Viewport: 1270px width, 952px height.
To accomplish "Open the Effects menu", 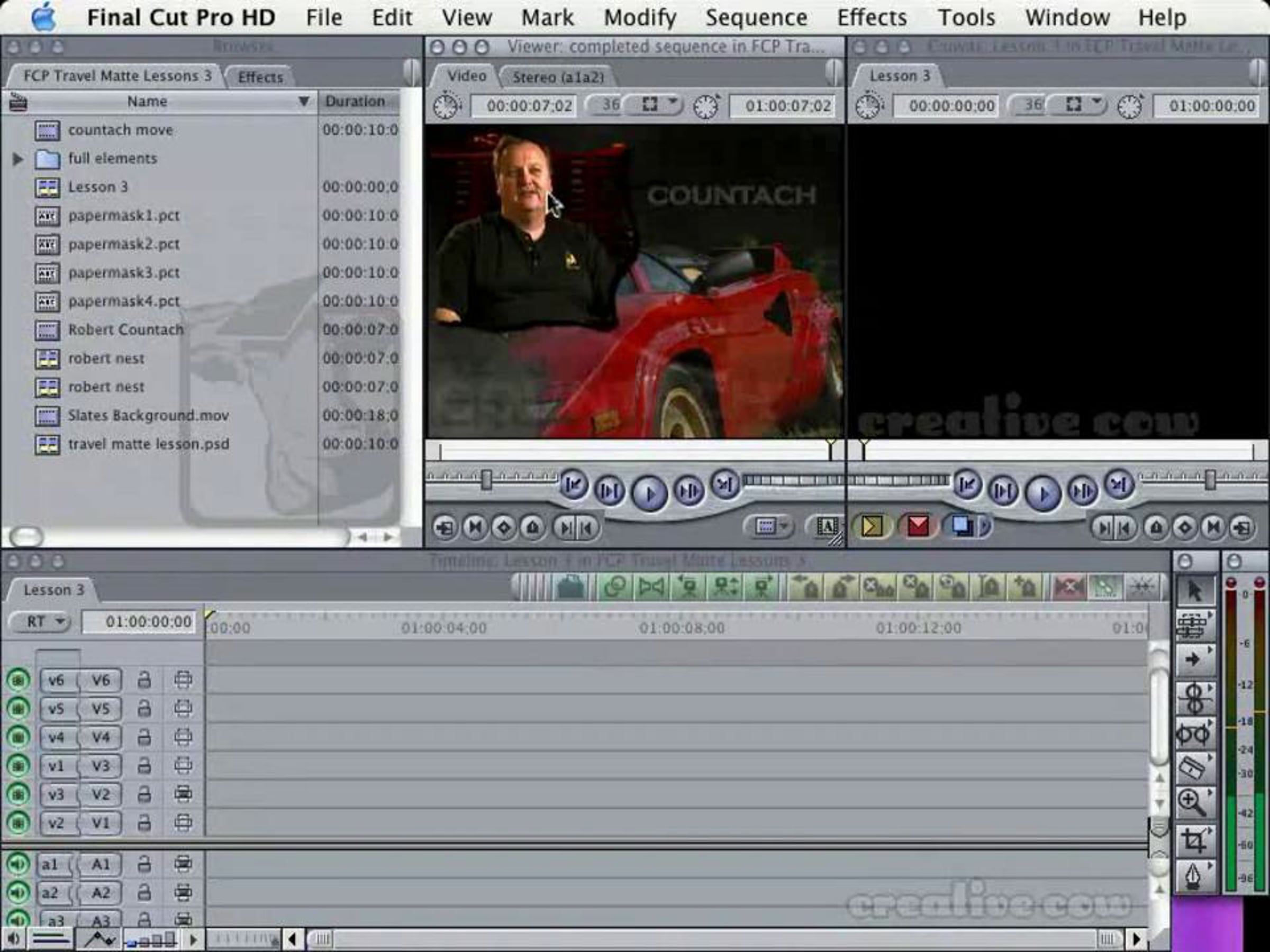I will coord(872,18).
